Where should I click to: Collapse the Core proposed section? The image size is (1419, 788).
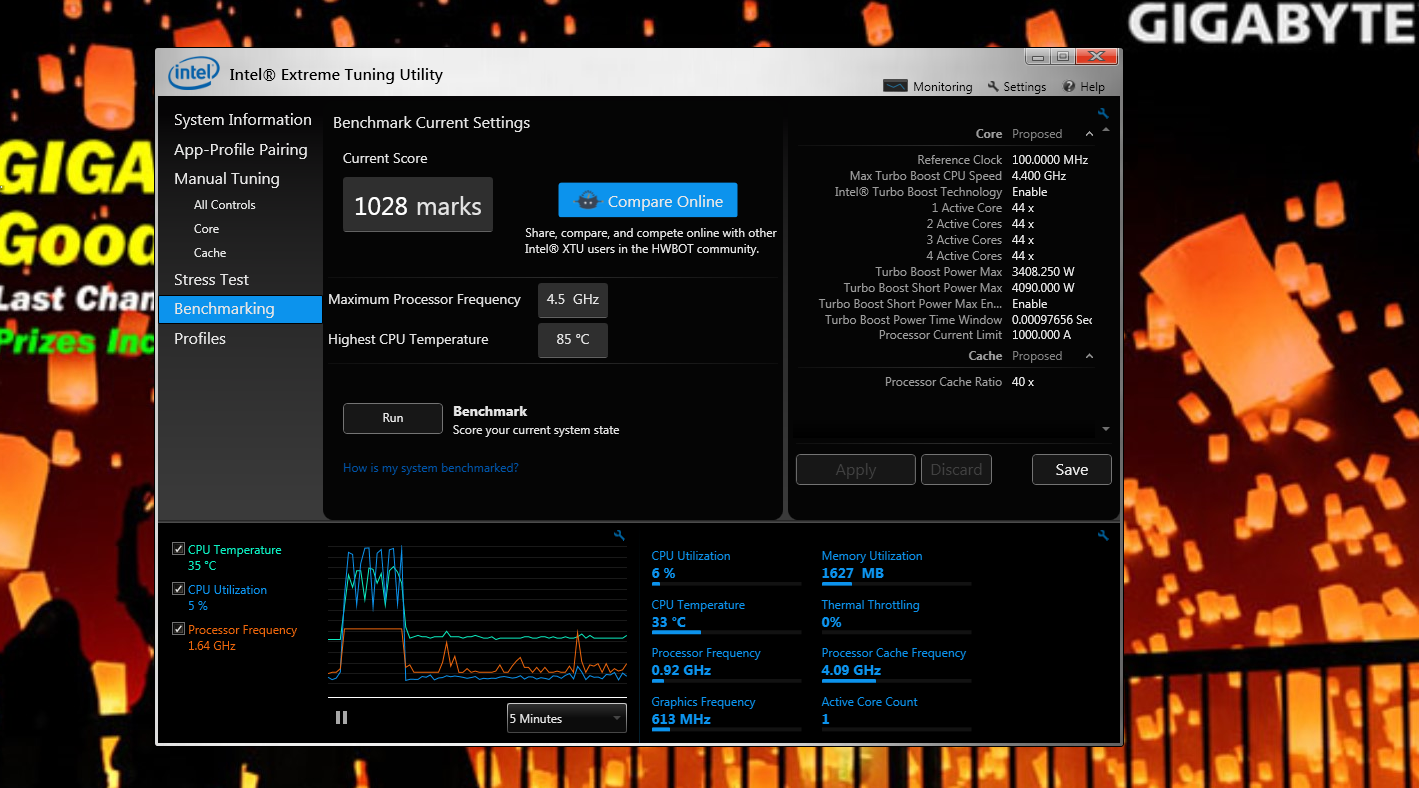(1087, 134)
